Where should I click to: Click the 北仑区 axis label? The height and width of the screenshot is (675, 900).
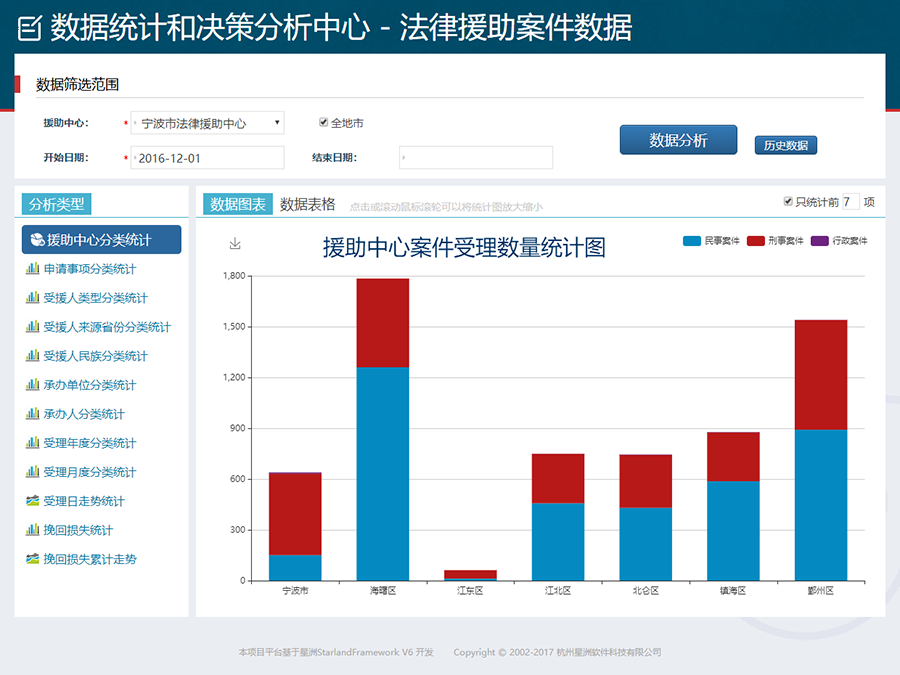pos(646,591)
